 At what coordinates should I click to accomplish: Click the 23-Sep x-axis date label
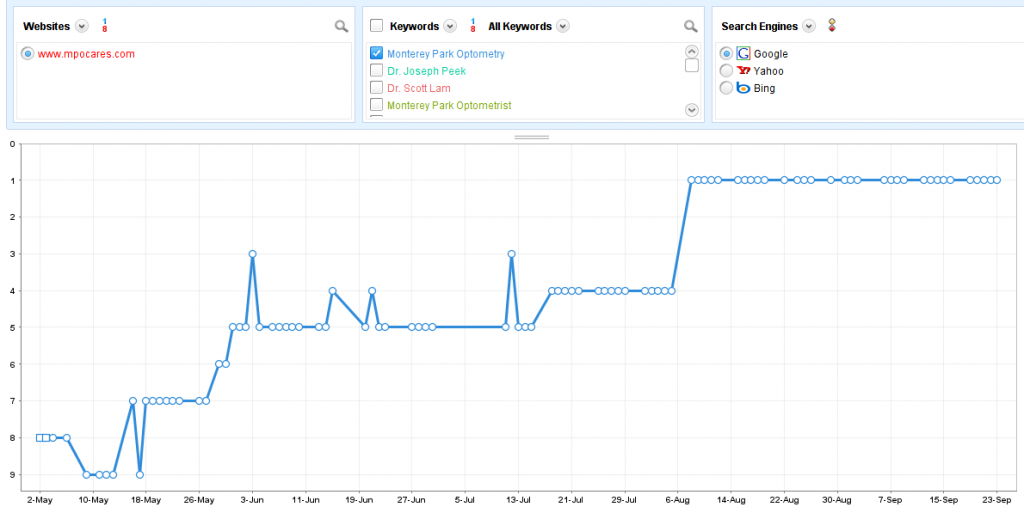[x=997, y=500]
